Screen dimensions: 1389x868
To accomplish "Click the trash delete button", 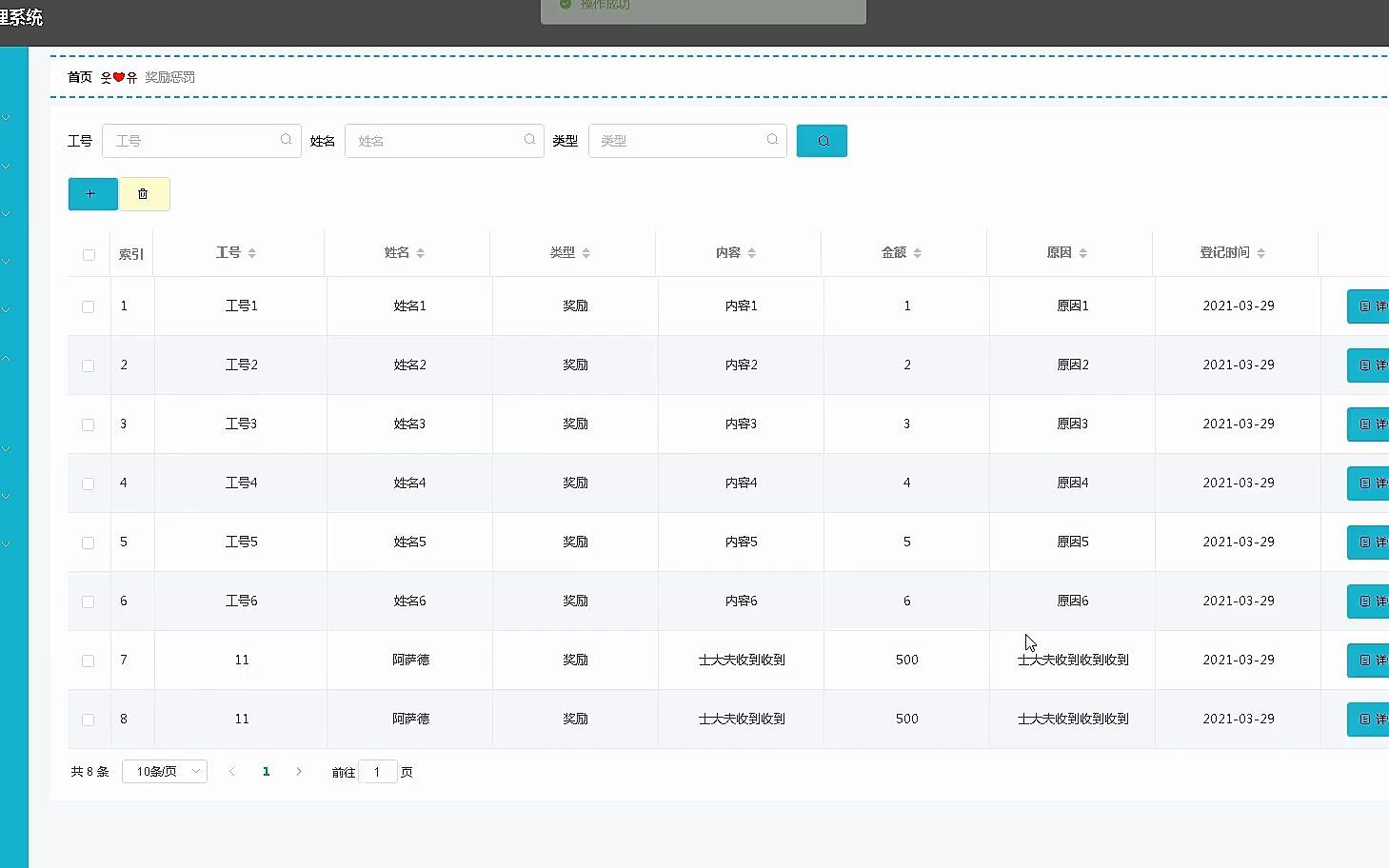I will point(144,194).
